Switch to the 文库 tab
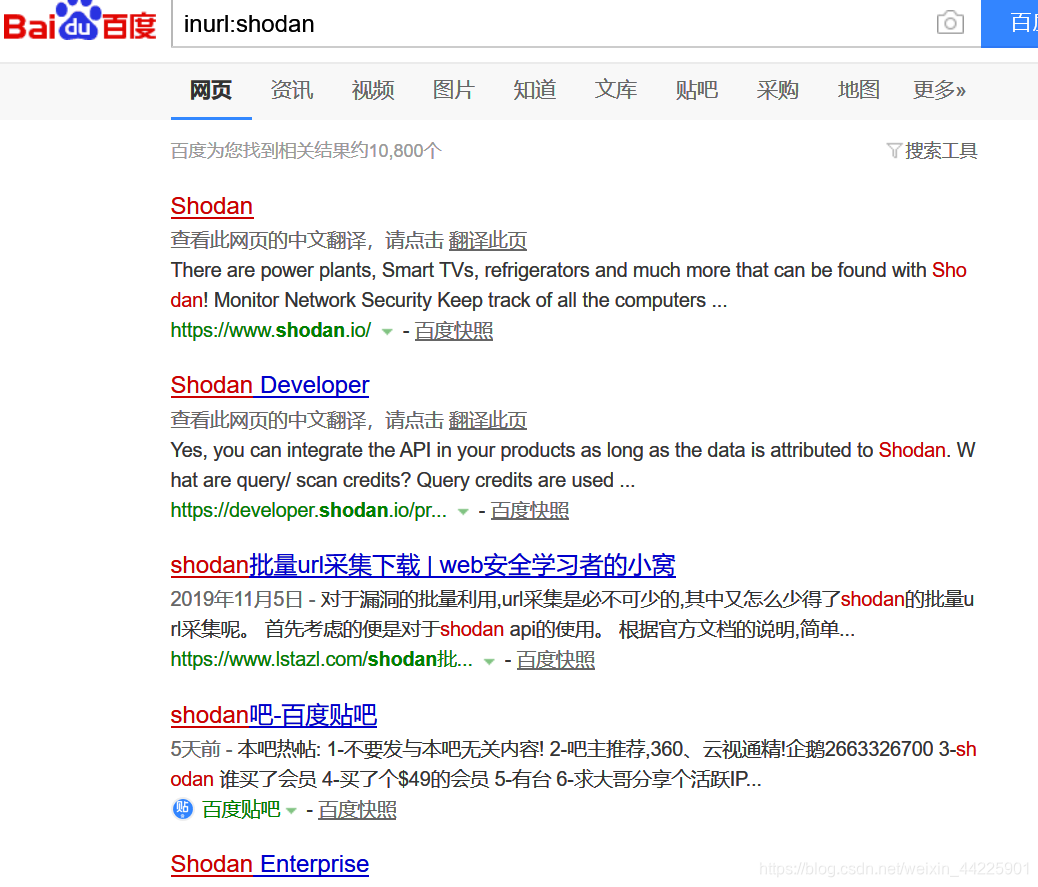The width and height of the screenshot is (1038, 887). tap(616, 89)
